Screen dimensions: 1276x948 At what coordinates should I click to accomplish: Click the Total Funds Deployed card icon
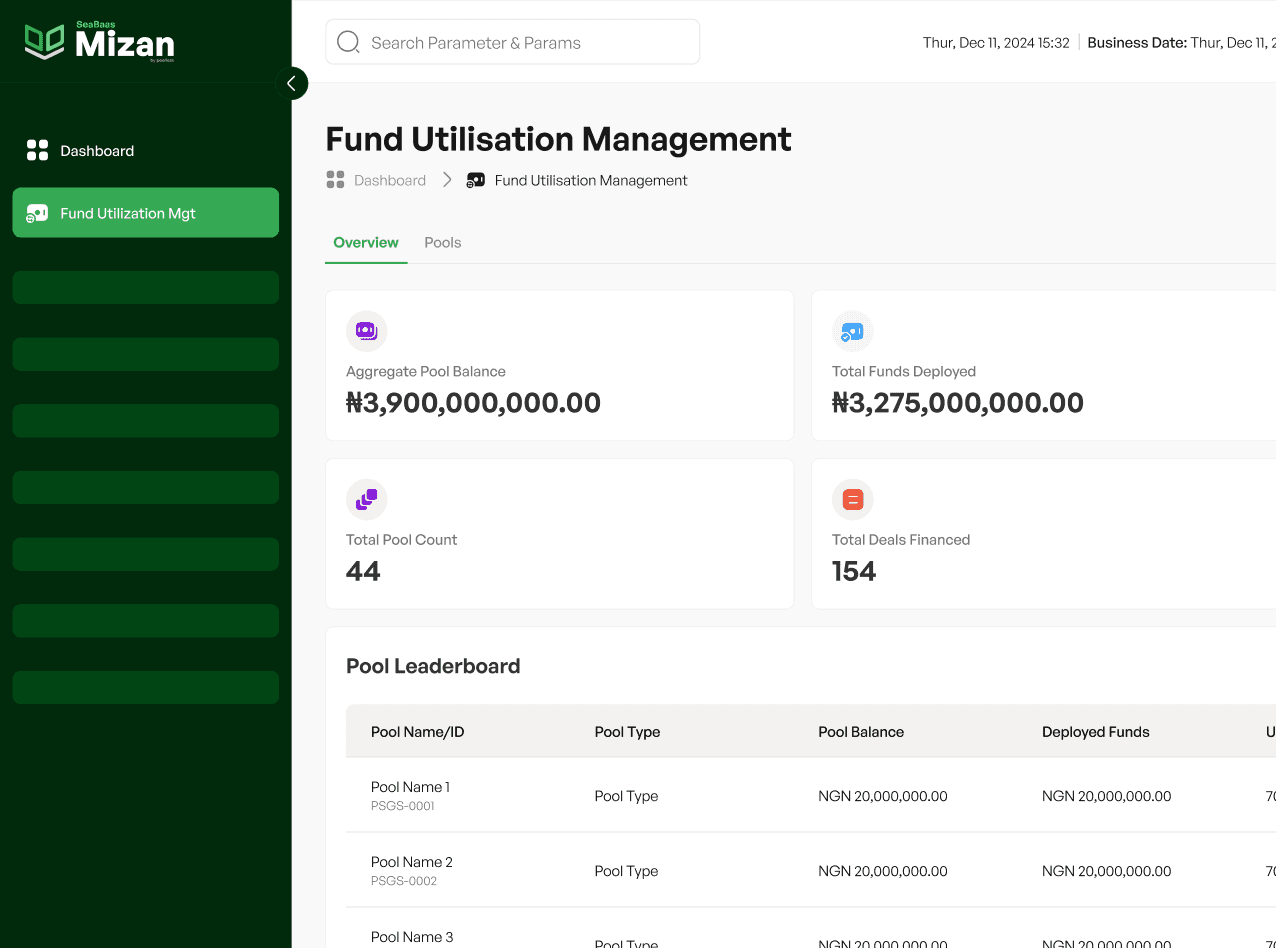pyautogui.click(x=852, y=330)
